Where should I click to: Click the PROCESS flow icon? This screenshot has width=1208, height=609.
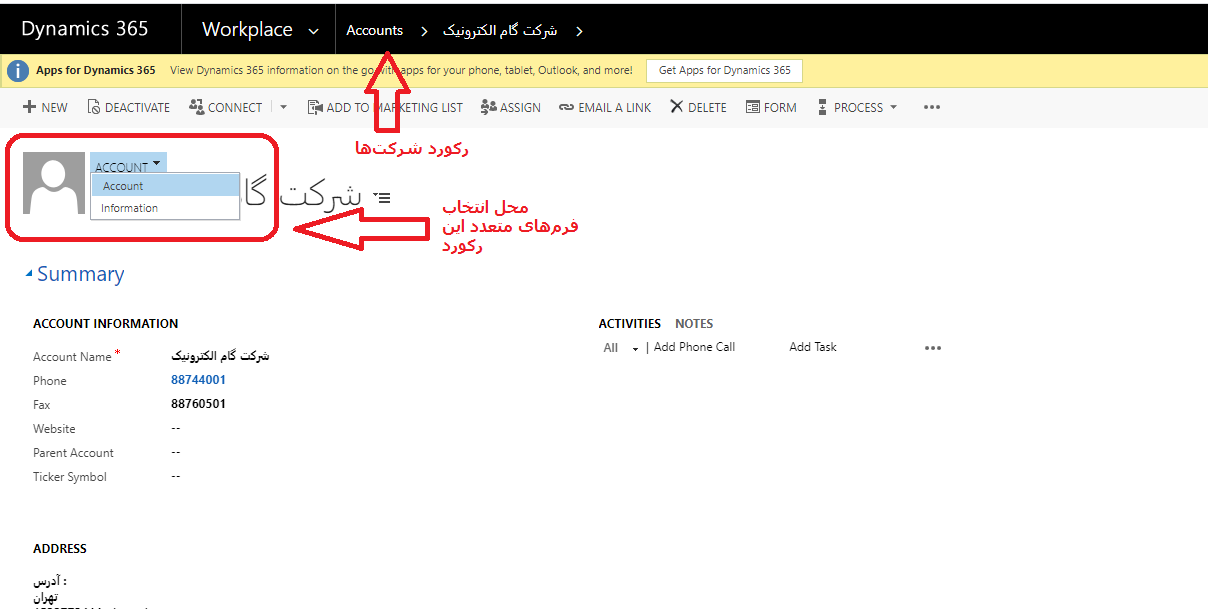(823, 107)
